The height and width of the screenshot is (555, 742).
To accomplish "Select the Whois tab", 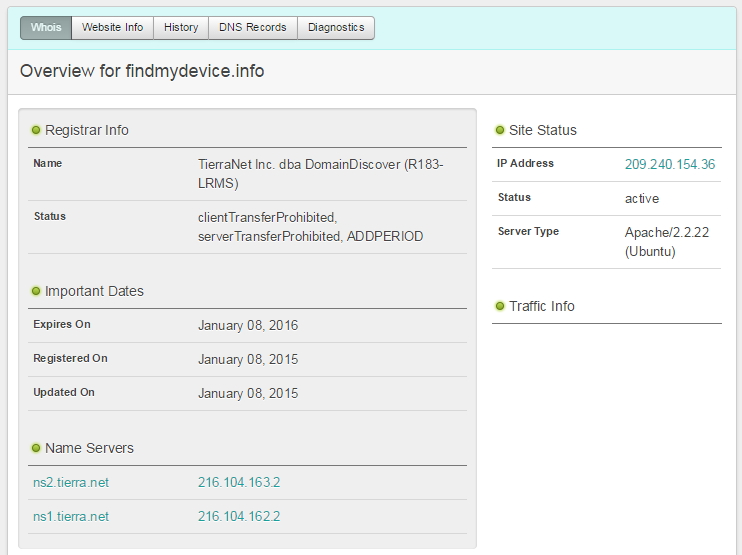I will pyautogui.click(x=46, y=28).
